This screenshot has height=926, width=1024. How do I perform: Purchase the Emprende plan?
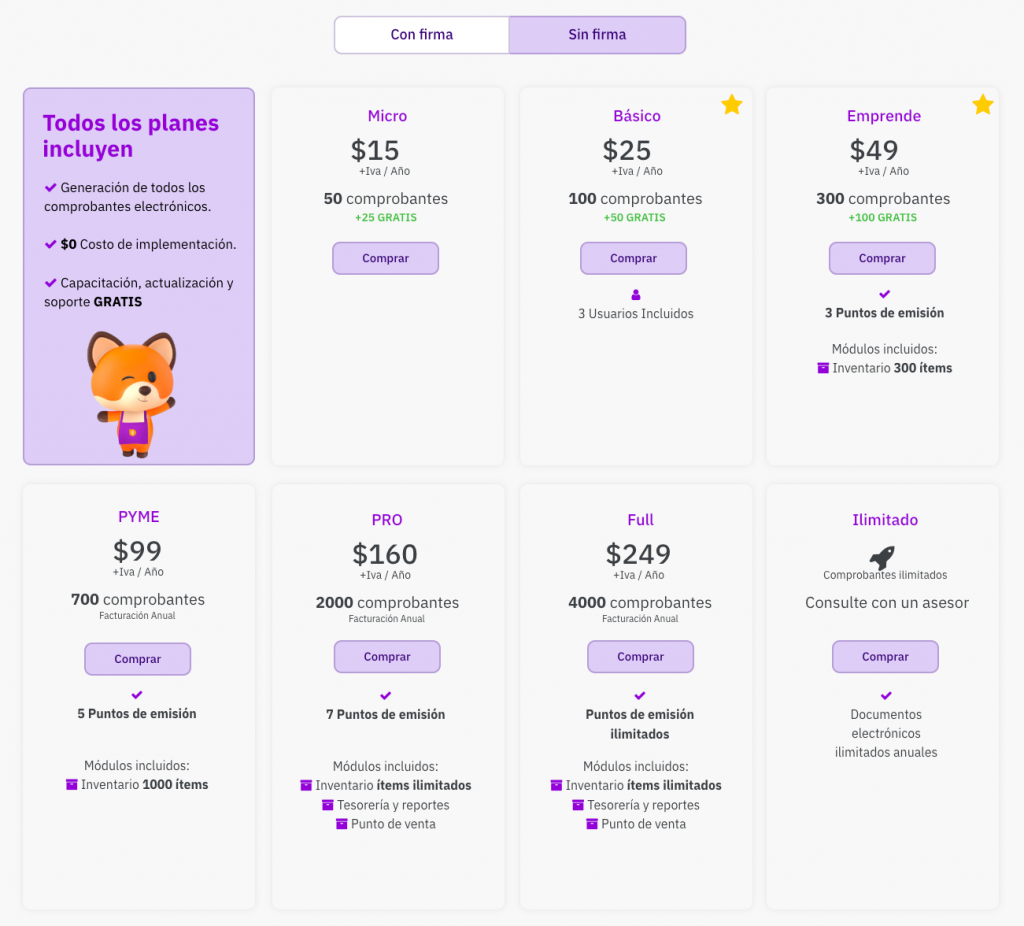[882, 258]
